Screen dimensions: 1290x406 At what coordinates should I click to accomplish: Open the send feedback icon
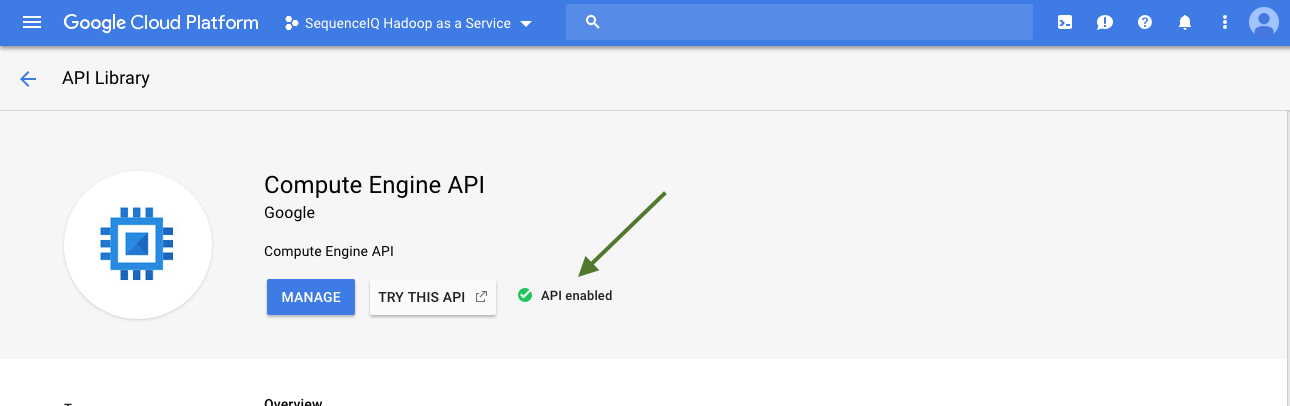[1105, 22]
